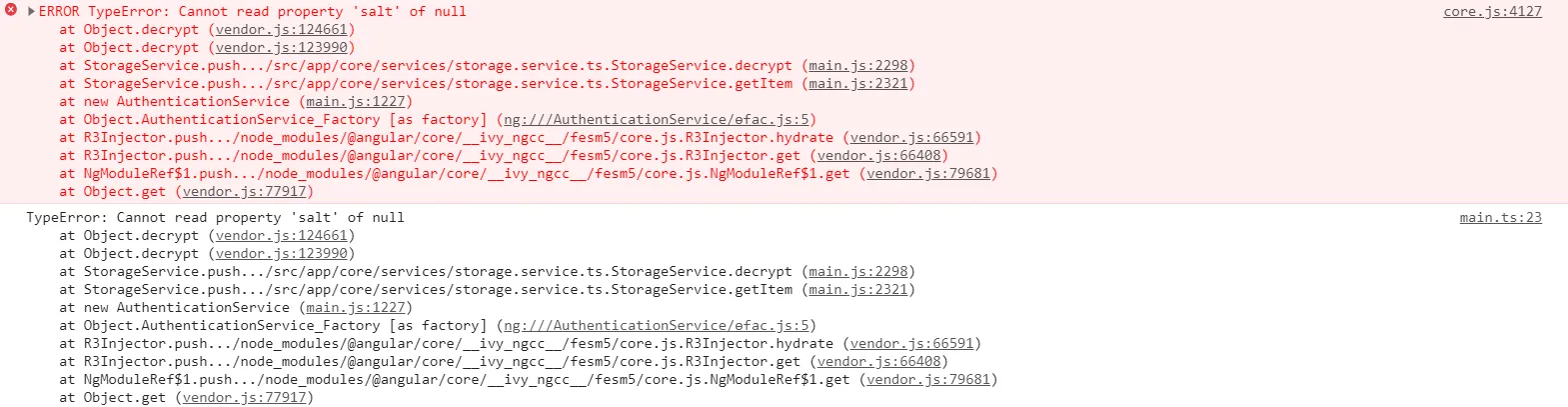Open main.js:2298 in the error block
Image resolution: width=1568 pixels, height=407 pixels.
(x=858, y=65)
